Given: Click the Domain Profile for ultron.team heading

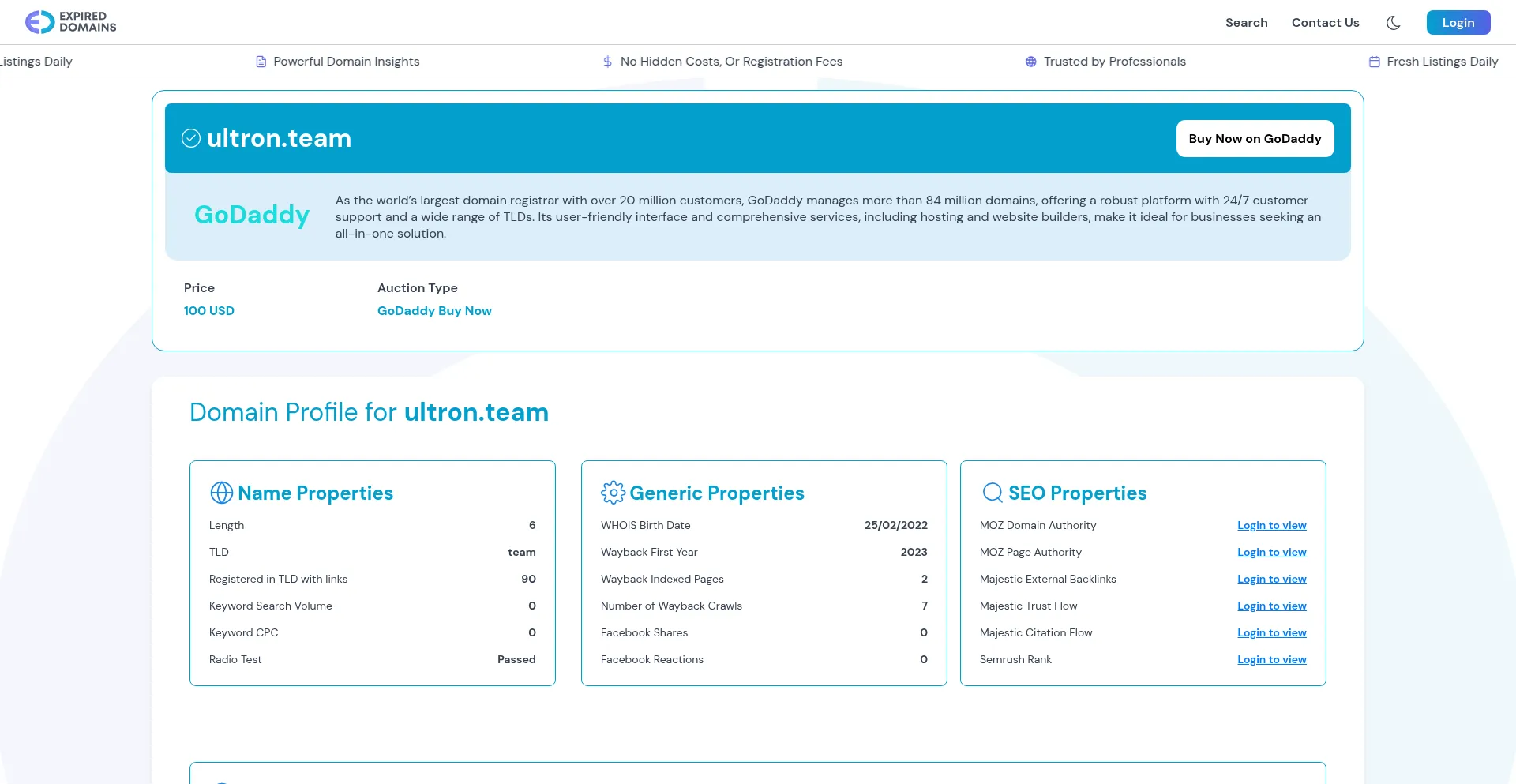Looking at the screenshot, I should (x=369, y=412).
